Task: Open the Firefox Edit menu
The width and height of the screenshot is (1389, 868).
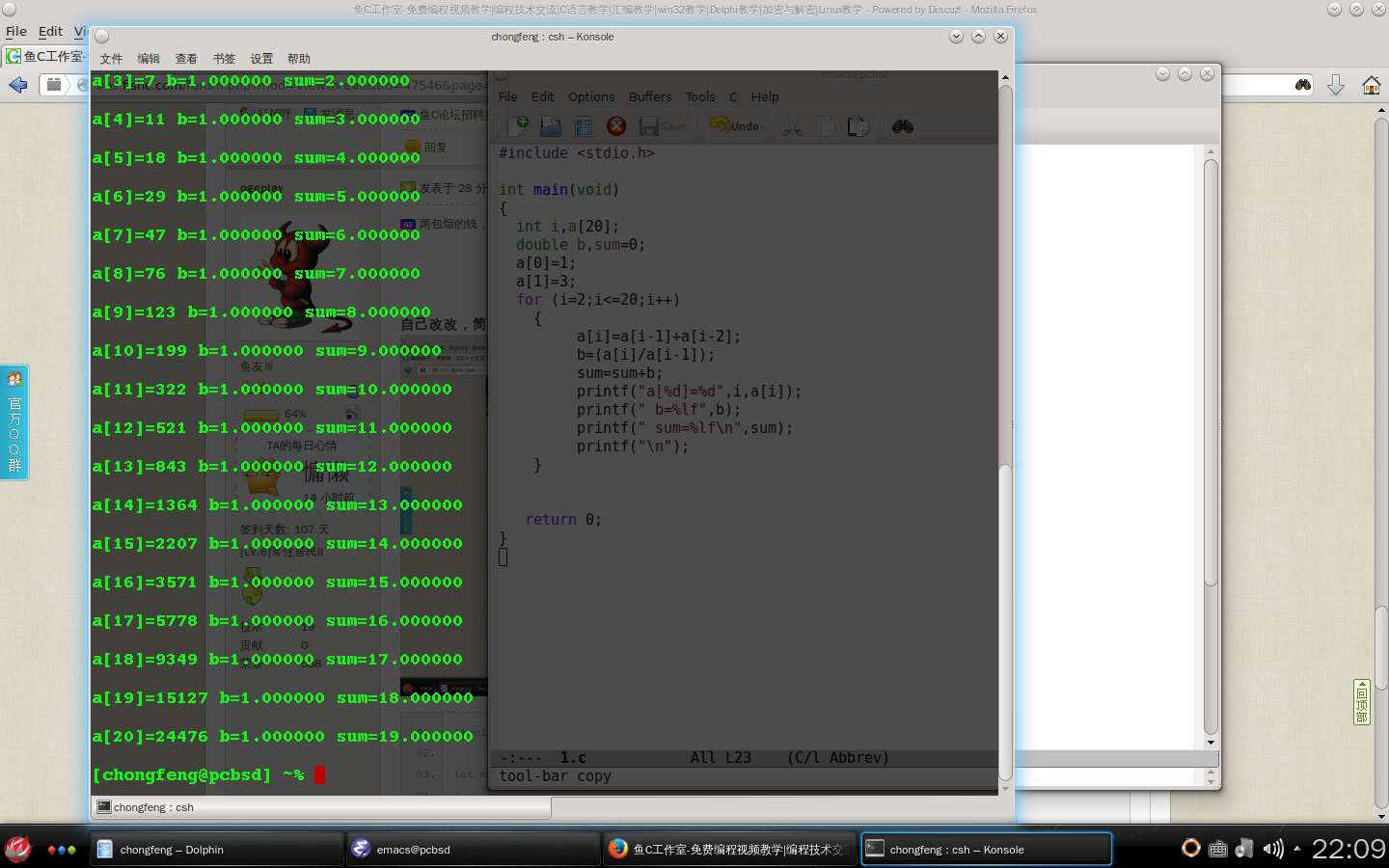Action: pyautogui.click(x=51, y=31)
